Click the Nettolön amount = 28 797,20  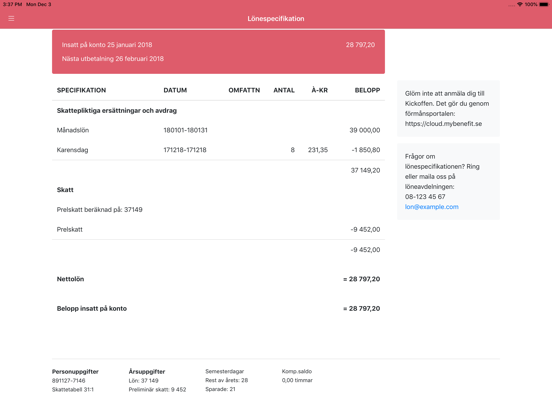tap(362, 279)
